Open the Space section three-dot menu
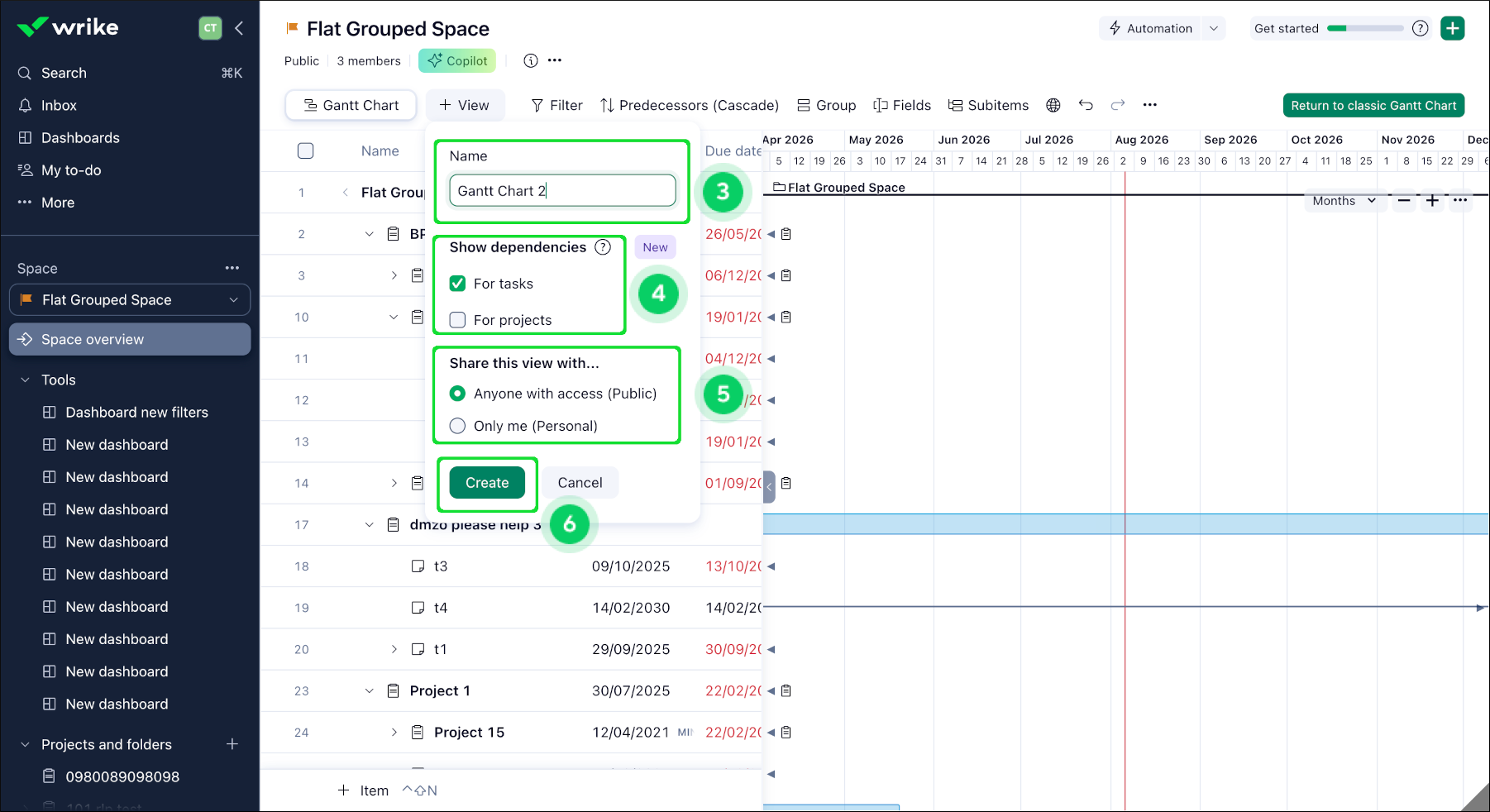Image resolution: width=1490 pixels, height=812 pixels. tap(232, 268)
